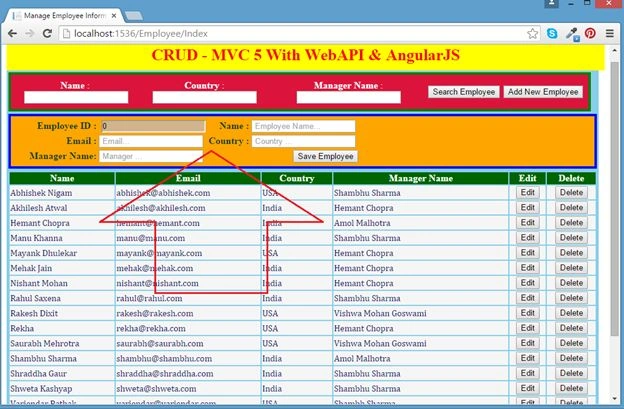Screen dimensions: 624x409
Task: Delete the Mehak Jain row
Action: 571,268
